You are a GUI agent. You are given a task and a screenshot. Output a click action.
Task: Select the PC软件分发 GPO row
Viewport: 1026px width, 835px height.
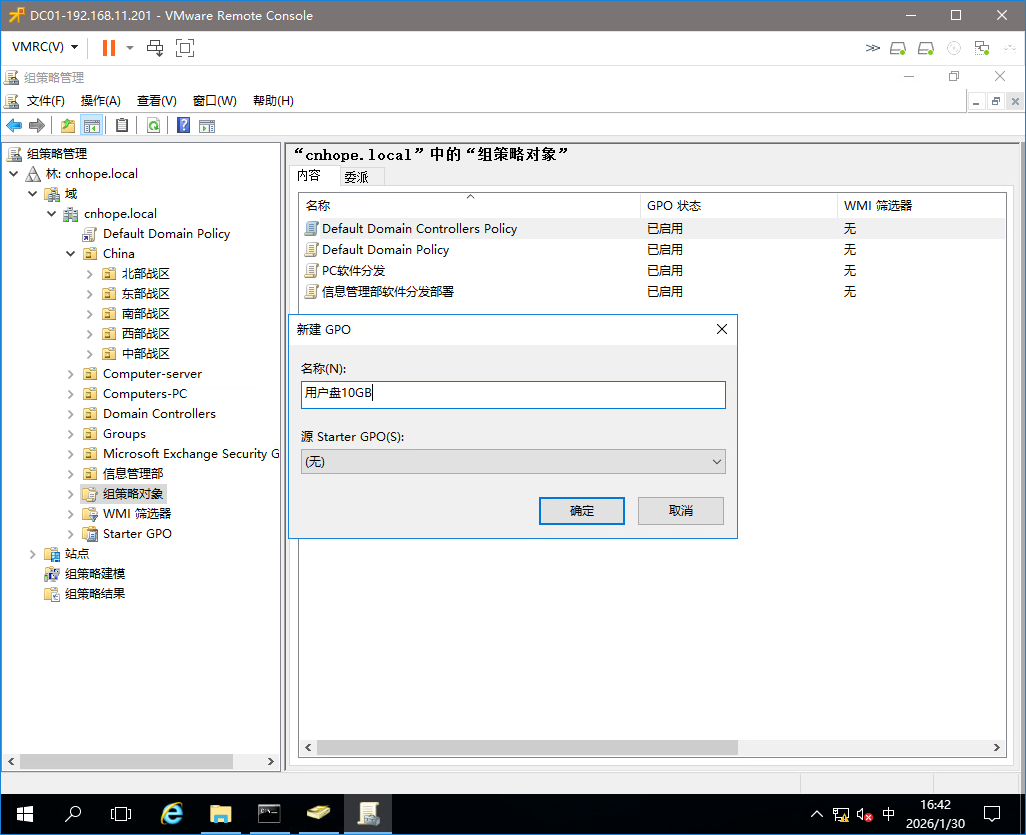652,271
